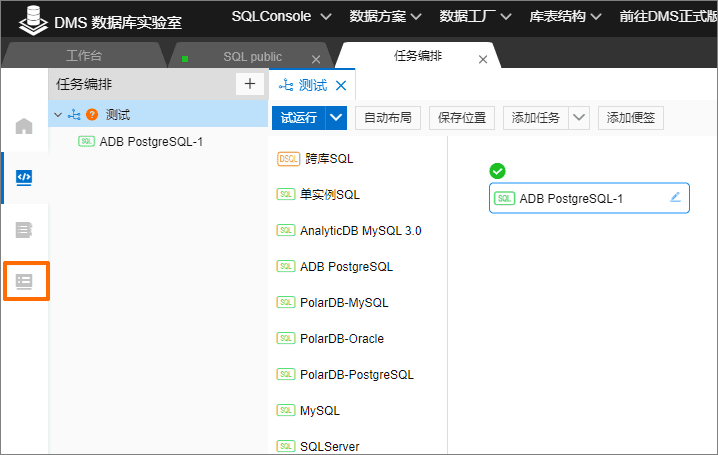Switch to the 工作台 tab
The width and height of the screenshot is (718, 455).
click(84, 56)
